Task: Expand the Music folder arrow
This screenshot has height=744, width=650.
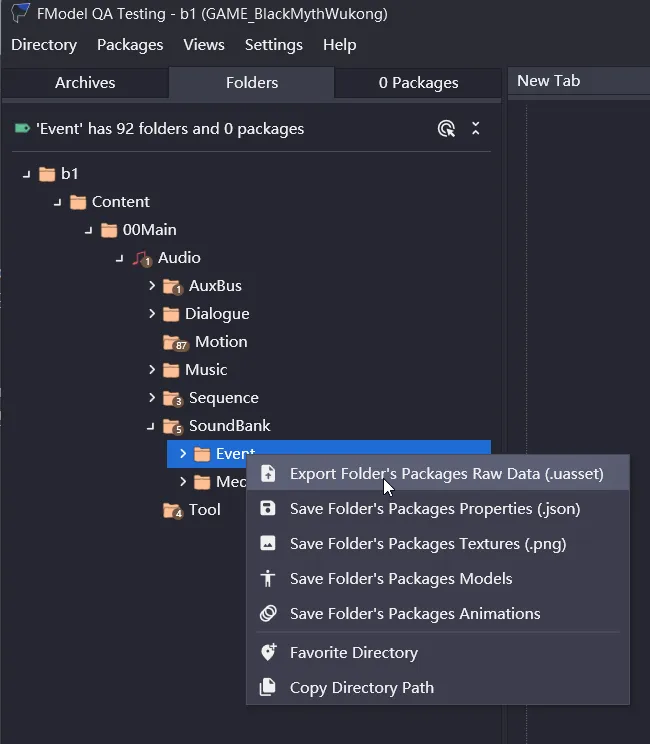Action: coord(152,370)
